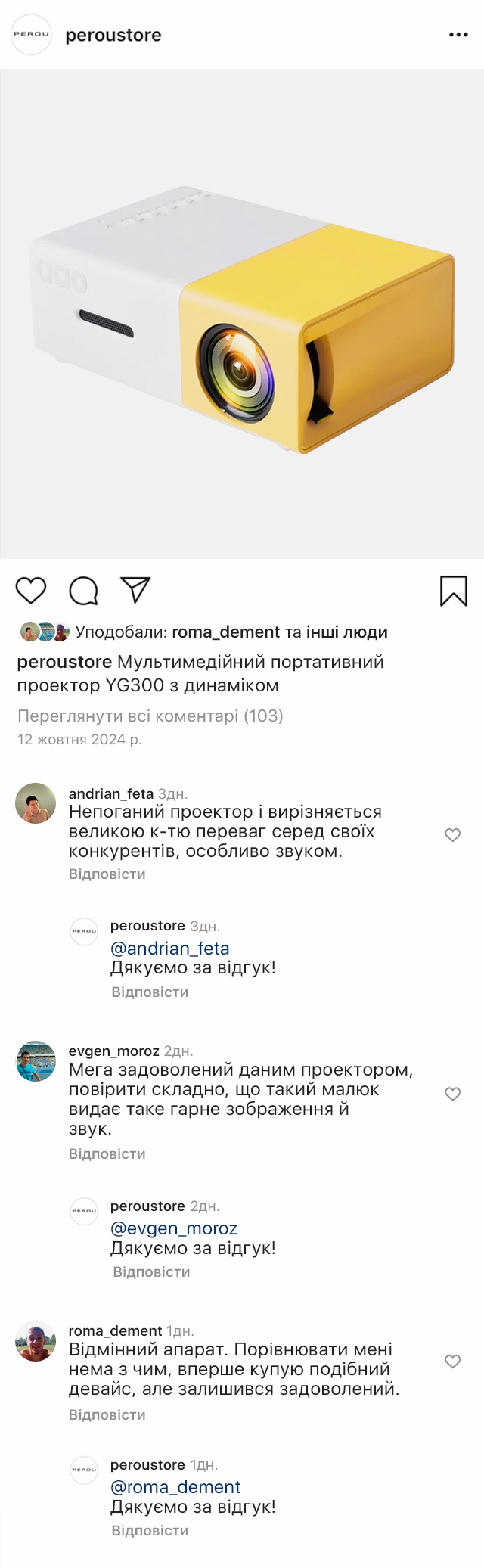View andrian_feta's avatar
Image resolution: width=484 pixels, height=1568 pixels.
point(36,803)
